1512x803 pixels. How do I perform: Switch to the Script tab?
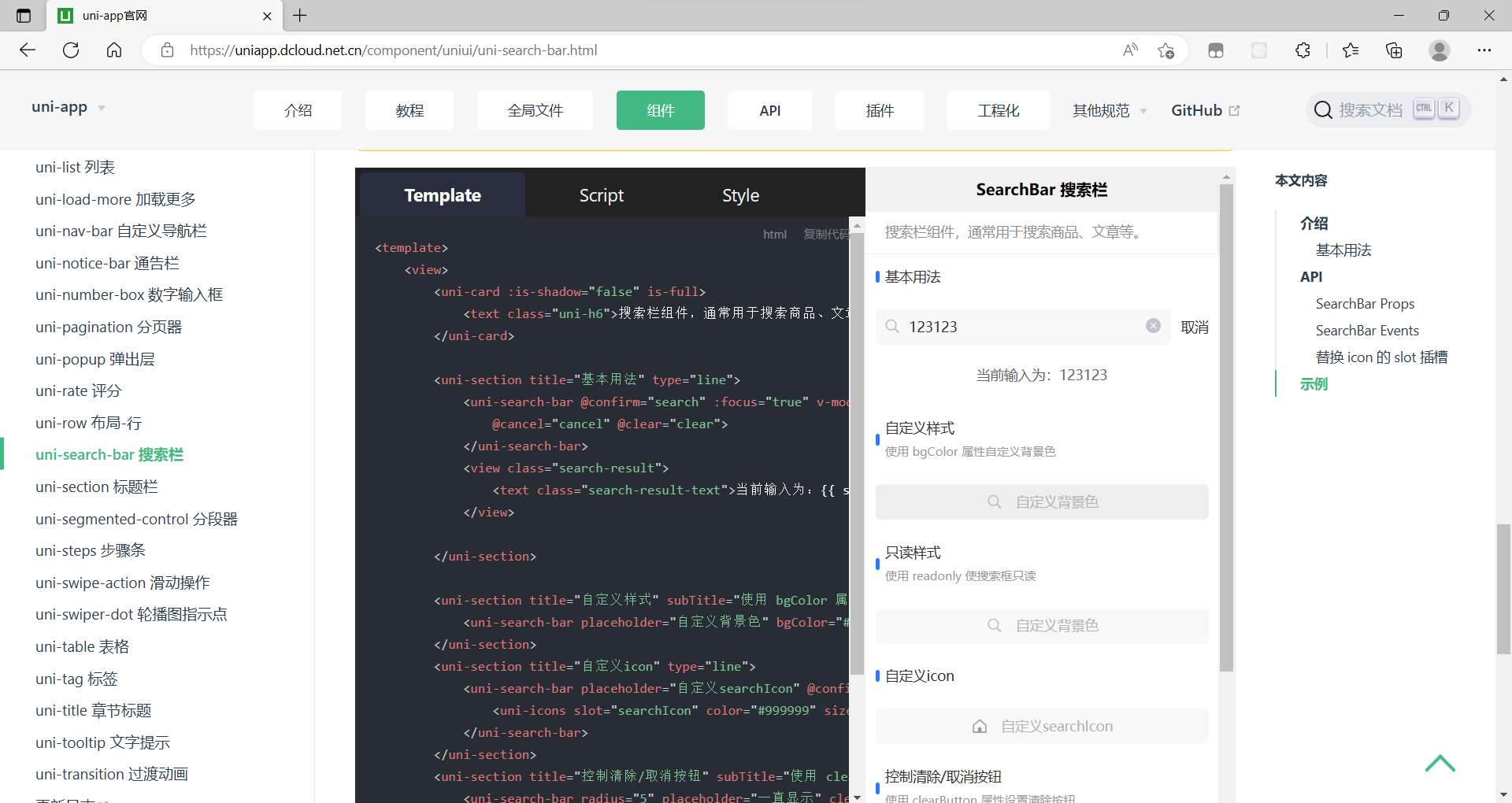pos(601,194)
